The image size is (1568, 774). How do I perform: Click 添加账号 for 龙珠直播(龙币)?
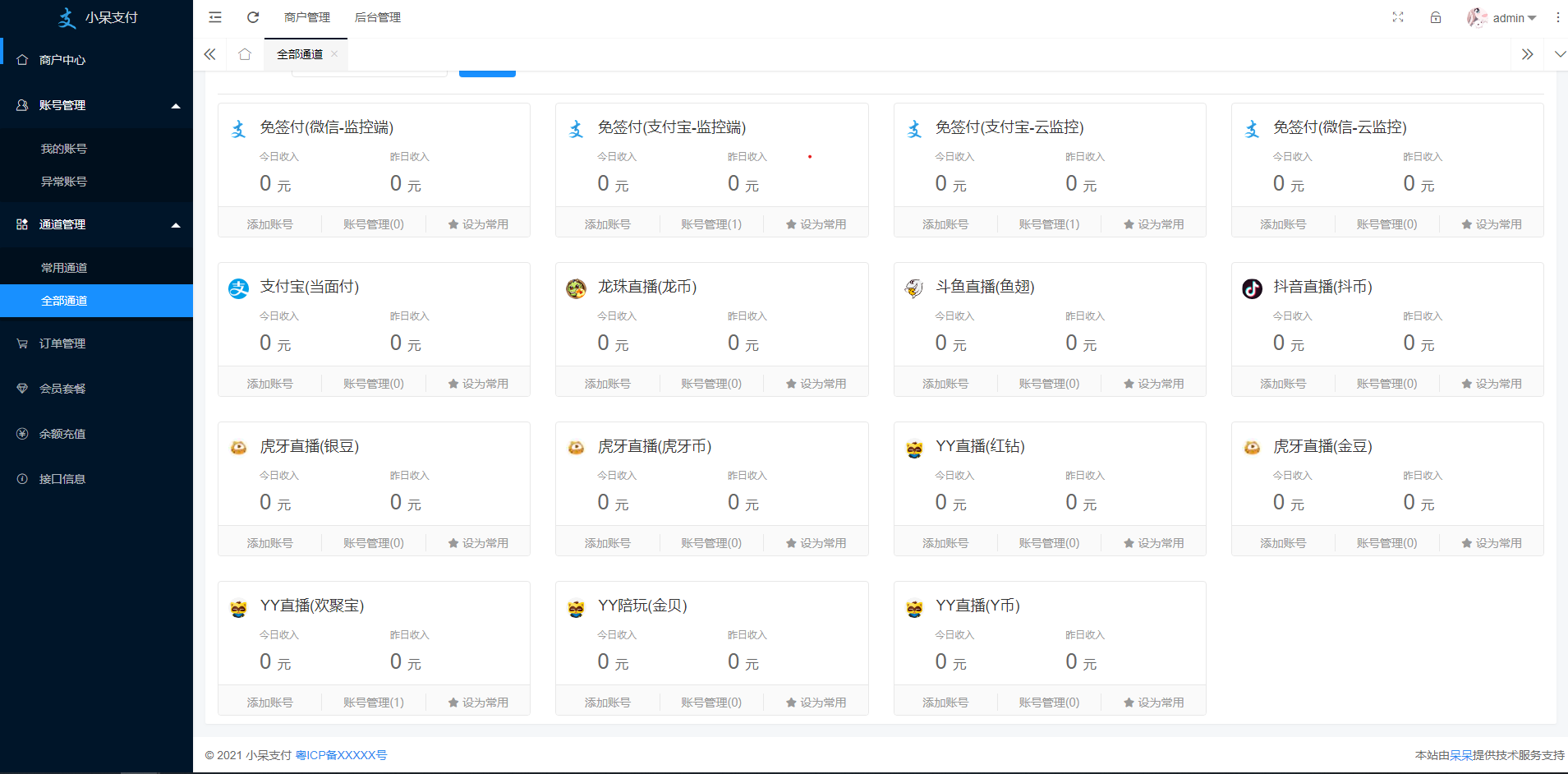(x=608, y=384)
